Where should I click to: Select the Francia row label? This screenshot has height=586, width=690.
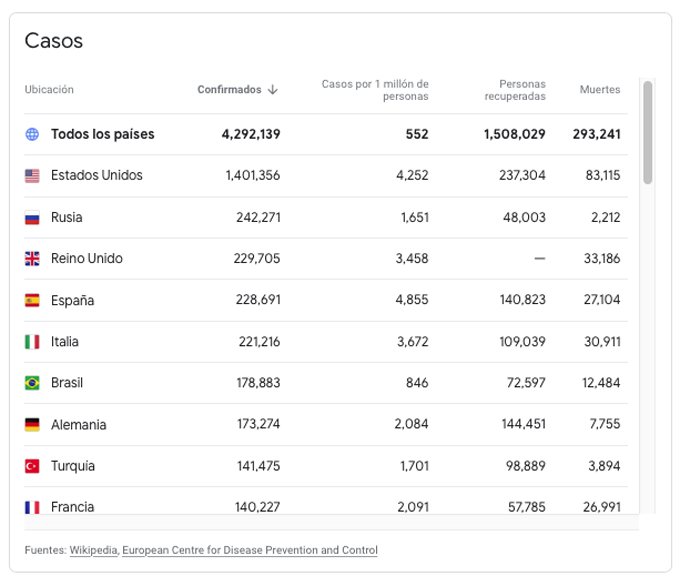[72, 507]
